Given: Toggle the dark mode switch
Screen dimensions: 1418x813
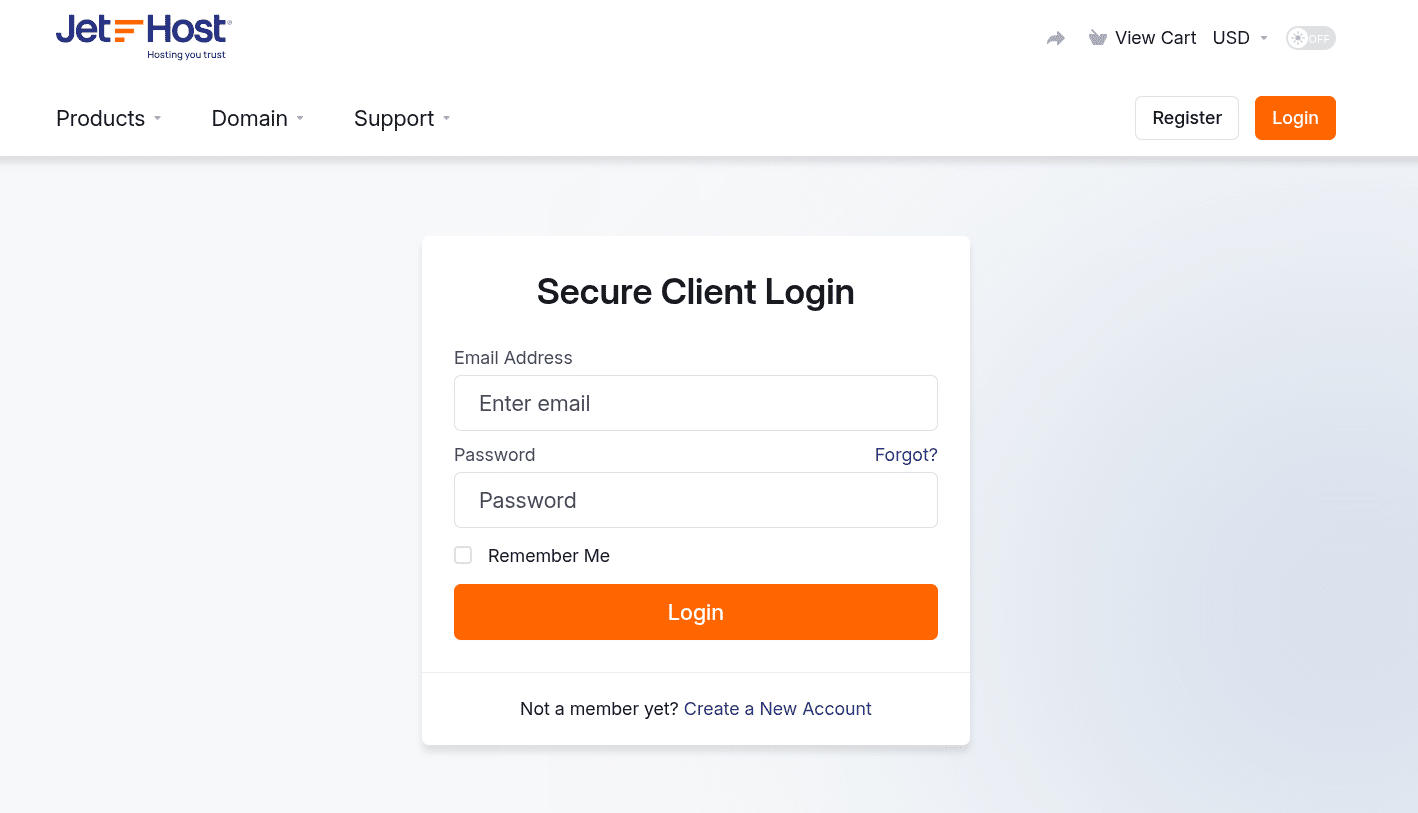Looking at the screenshot, I should click(1310, 38).
